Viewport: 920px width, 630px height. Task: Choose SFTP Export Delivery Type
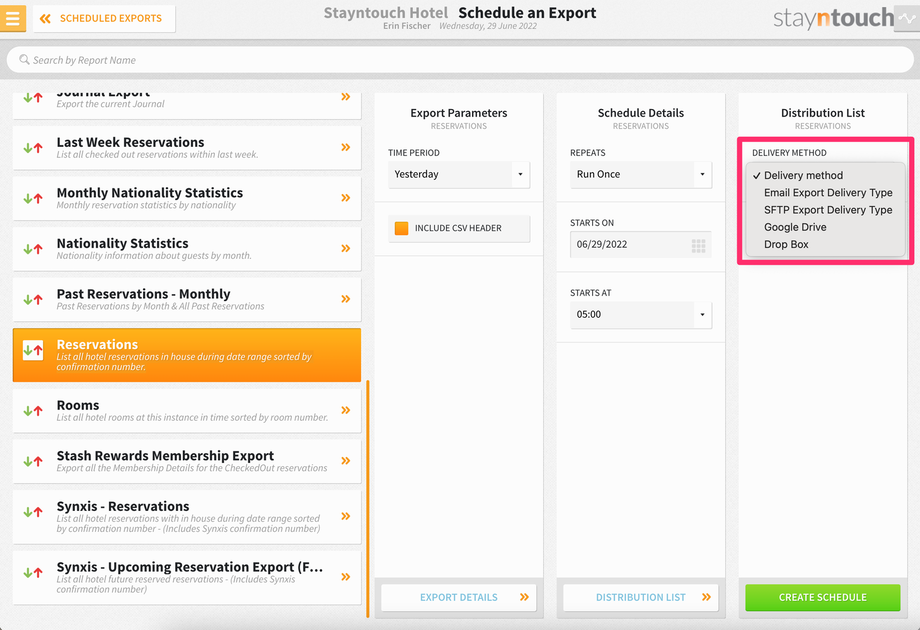[x=828, y=209]
